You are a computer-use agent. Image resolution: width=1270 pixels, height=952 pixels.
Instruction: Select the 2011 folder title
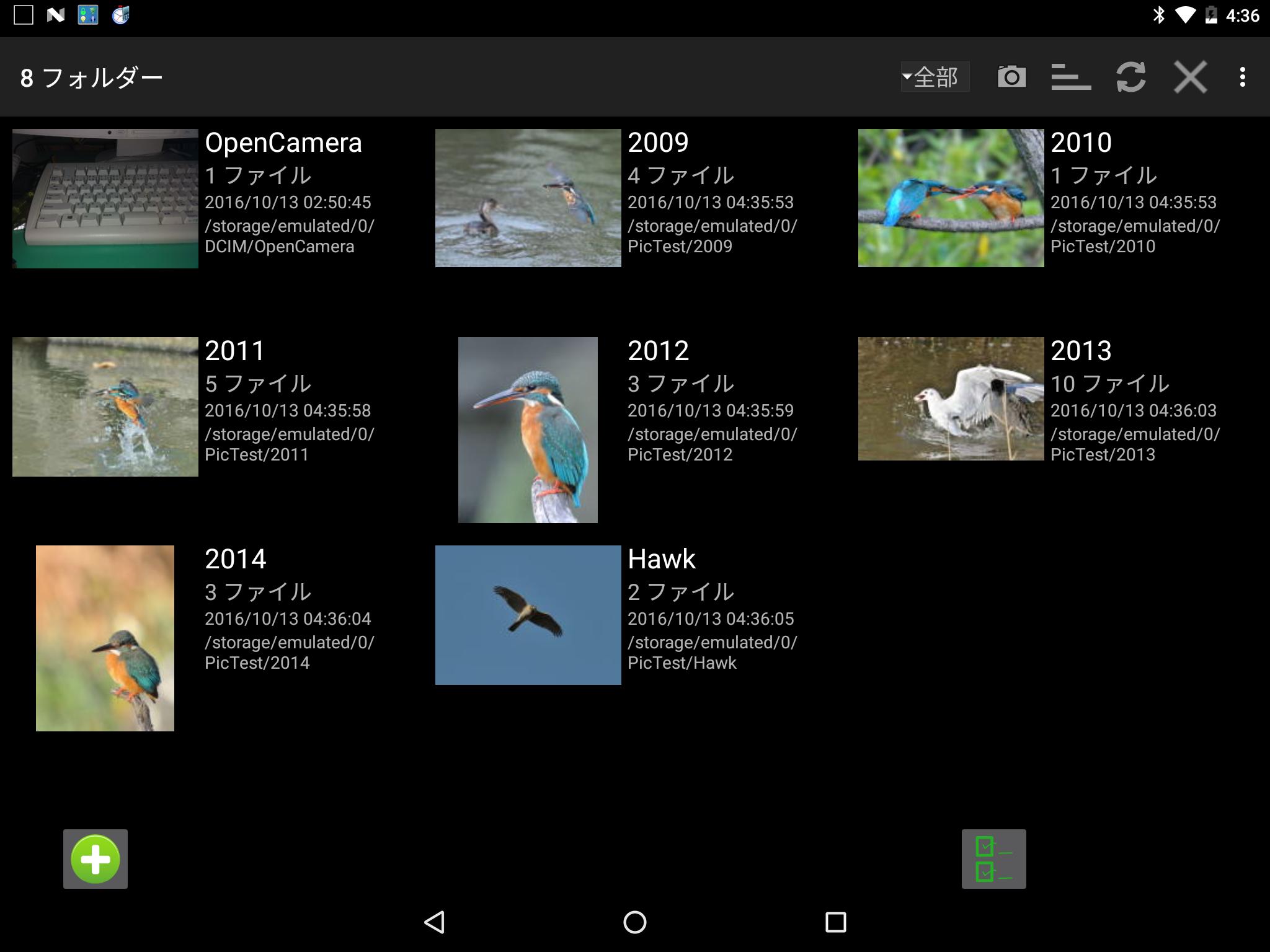(235, 351)
